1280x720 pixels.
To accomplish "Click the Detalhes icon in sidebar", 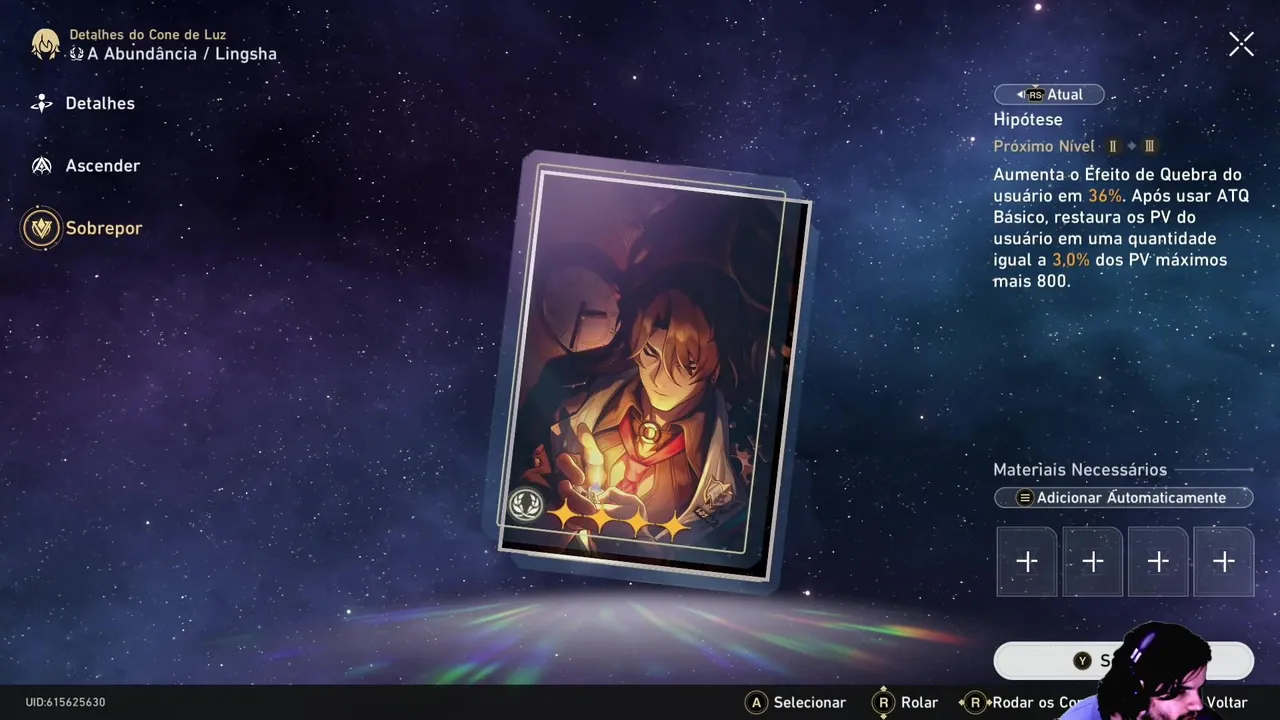I will click(41, 103).
